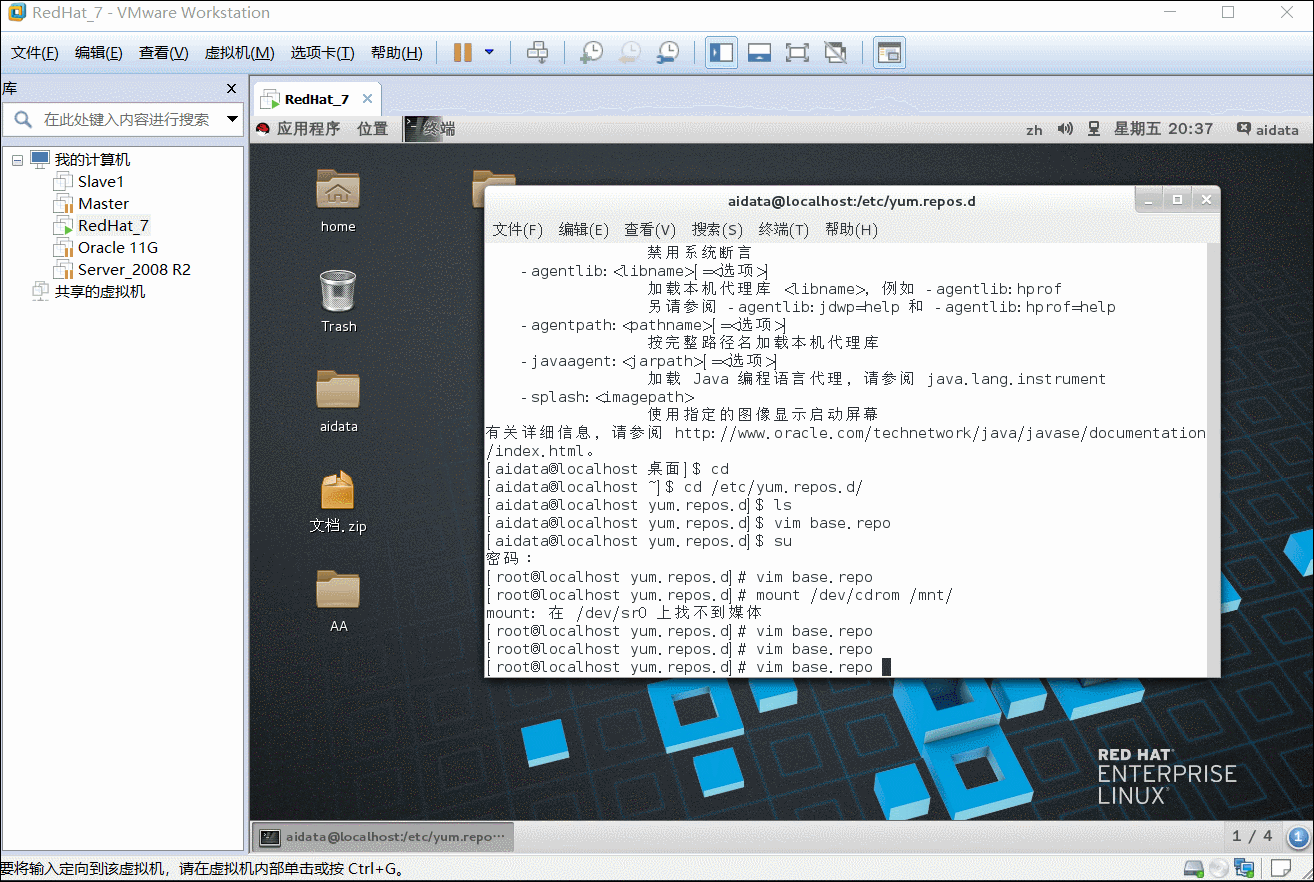Click the send Ctrl+Alt+Del toolbar icon

(537, 53)
